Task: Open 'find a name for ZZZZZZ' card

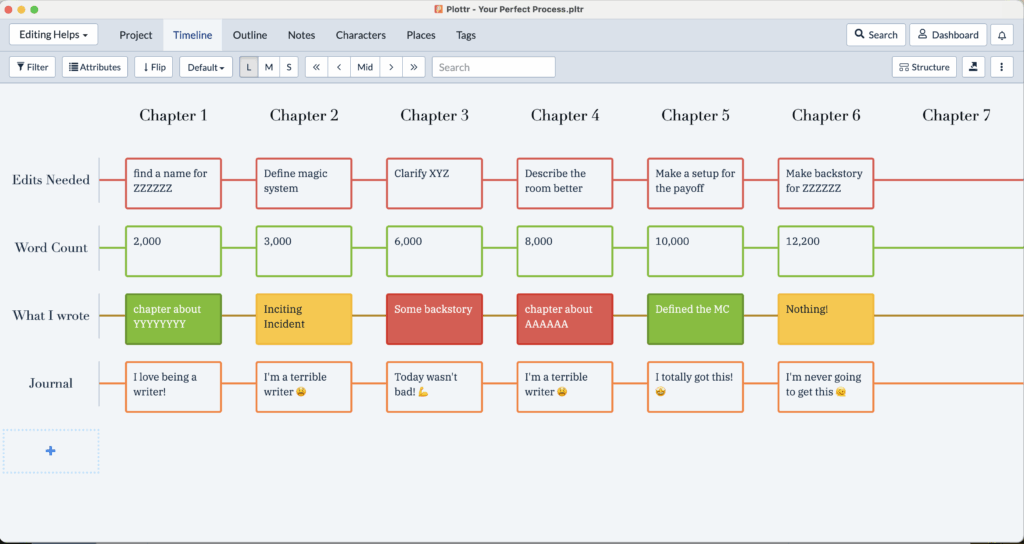Action: (x=173, y=183)
